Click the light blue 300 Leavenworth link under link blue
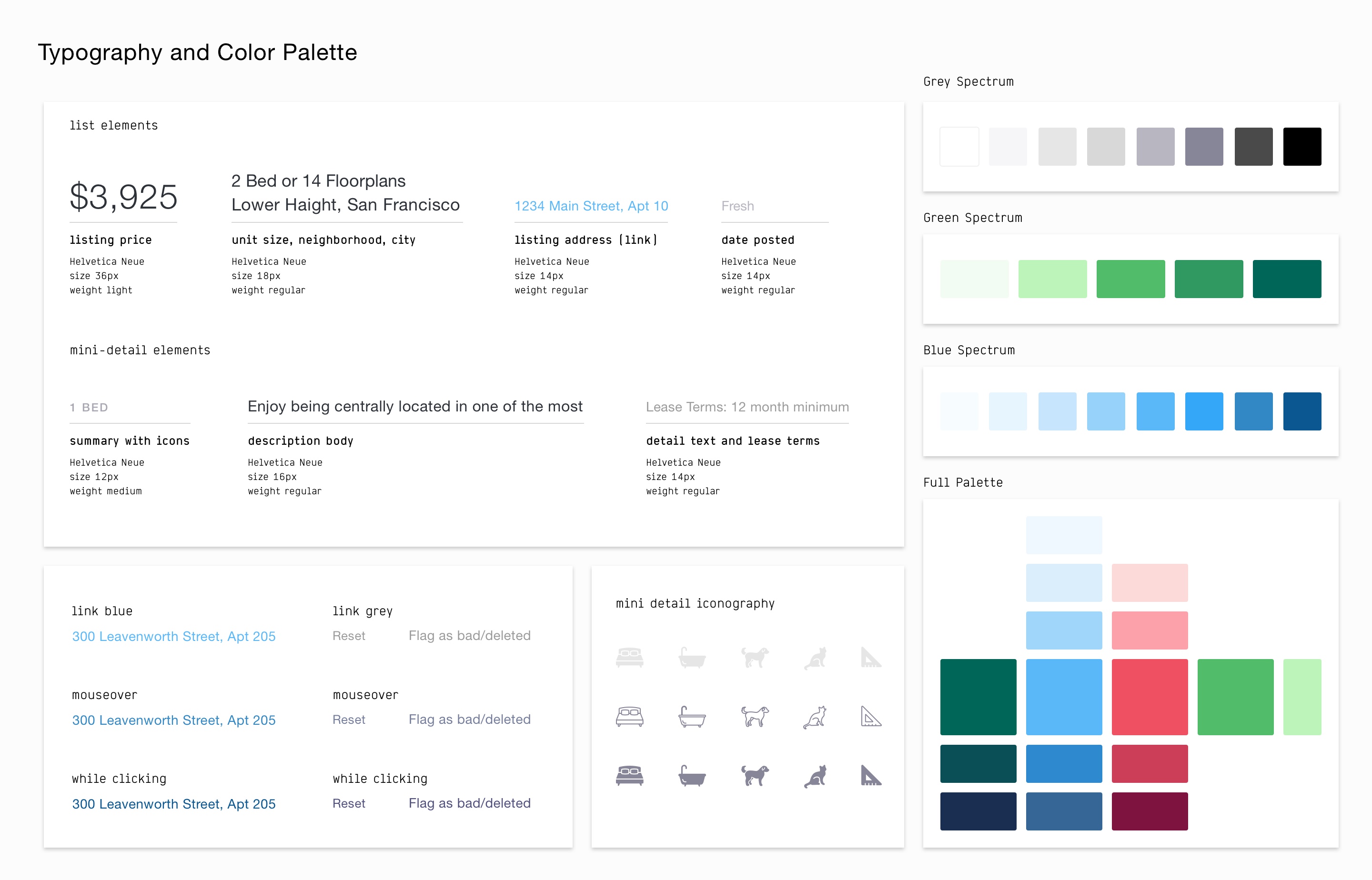 (174, 636)
